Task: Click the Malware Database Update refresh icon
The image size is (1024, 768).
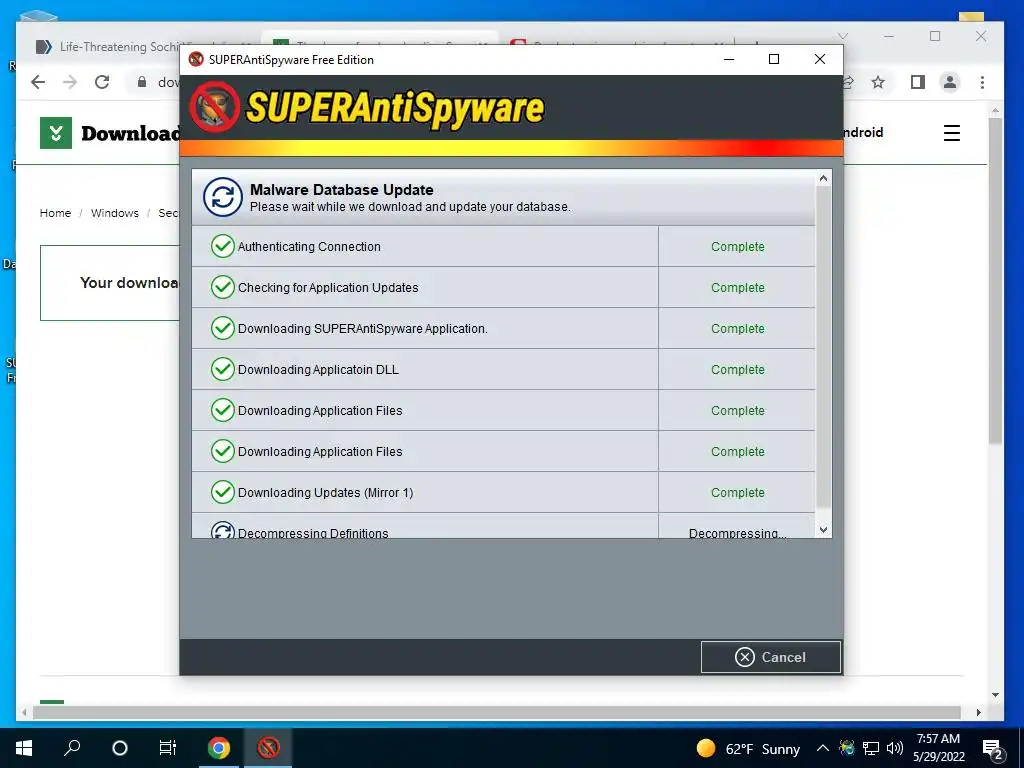Action: click(223, 197)
